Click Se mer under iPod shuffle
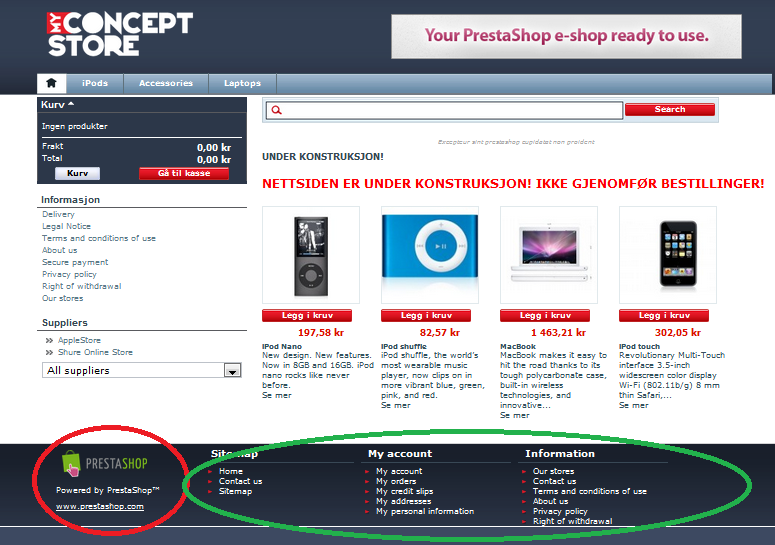 tap(396, 405)
